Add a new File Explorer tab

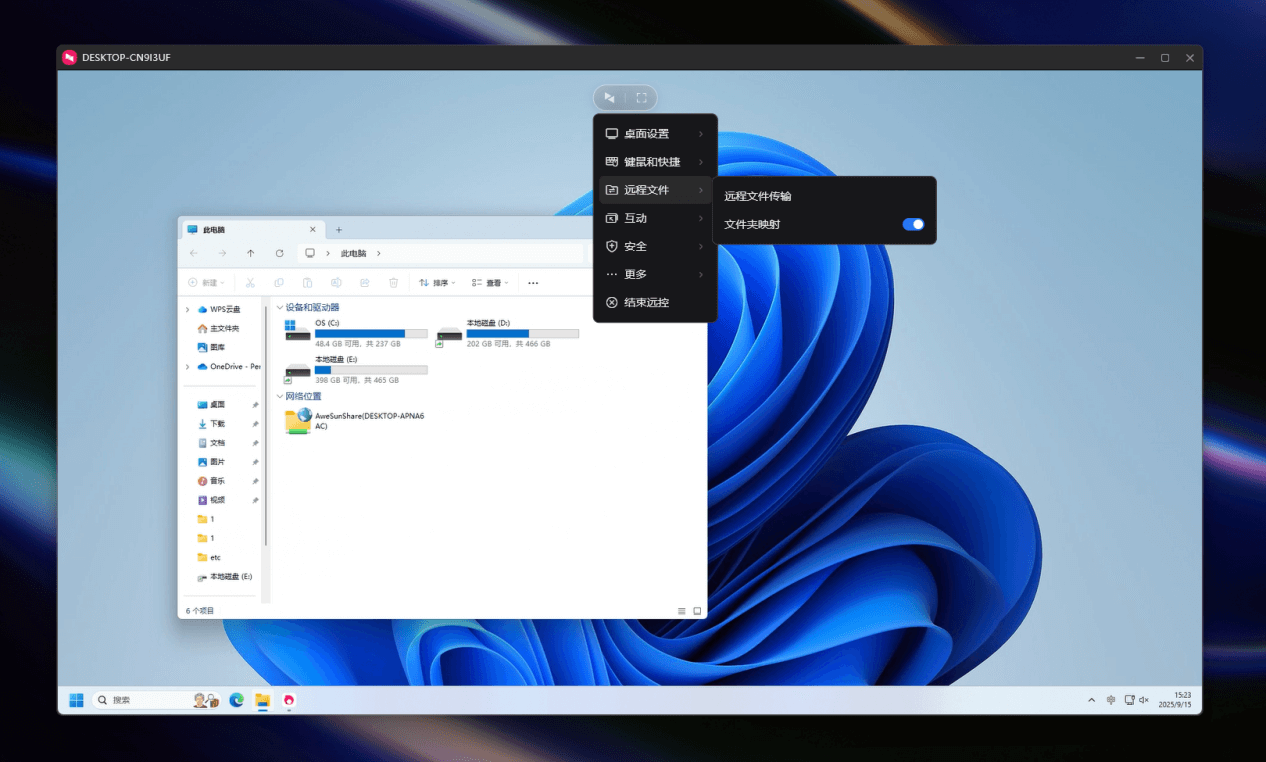coord(338,230)
